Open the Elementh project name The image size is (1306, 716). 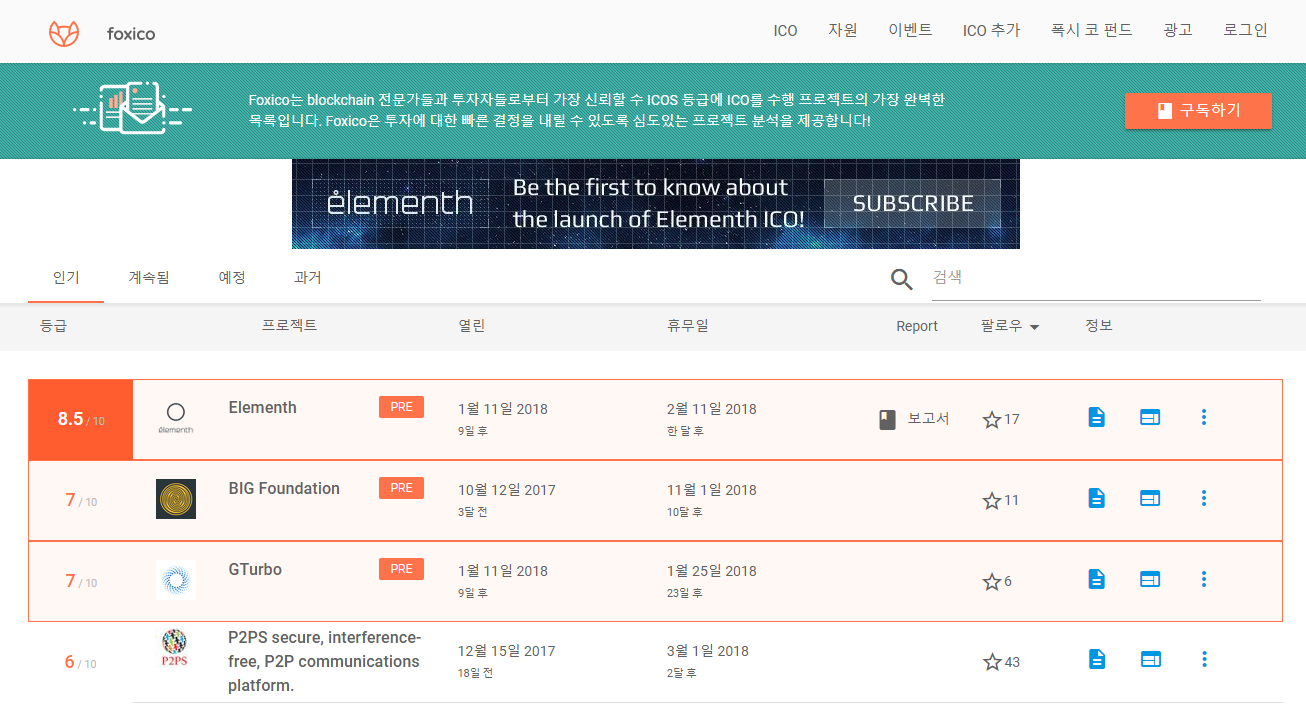263,407
